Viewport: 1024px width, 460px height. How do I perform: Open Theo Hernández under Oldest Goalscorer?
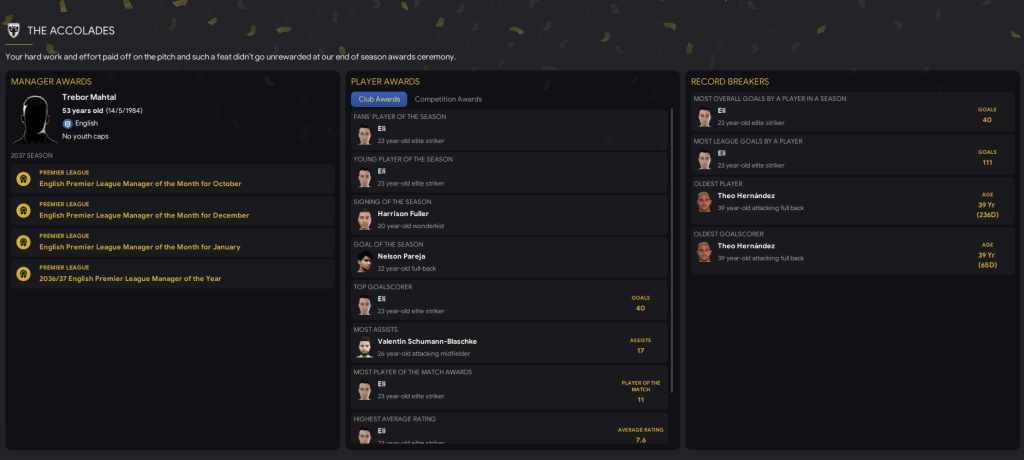point(746,246)
